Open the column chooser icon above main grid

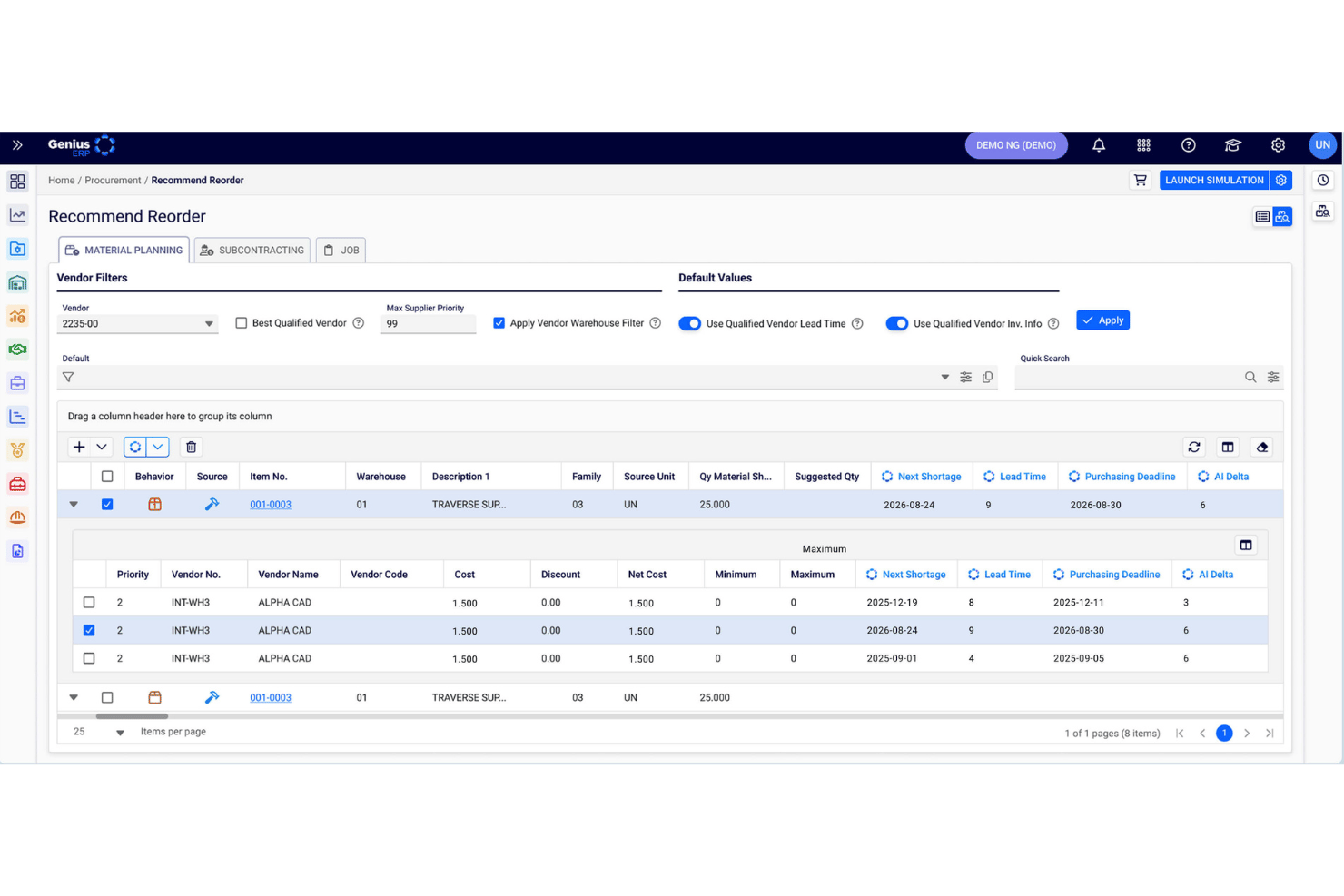tap(1228, 447)
